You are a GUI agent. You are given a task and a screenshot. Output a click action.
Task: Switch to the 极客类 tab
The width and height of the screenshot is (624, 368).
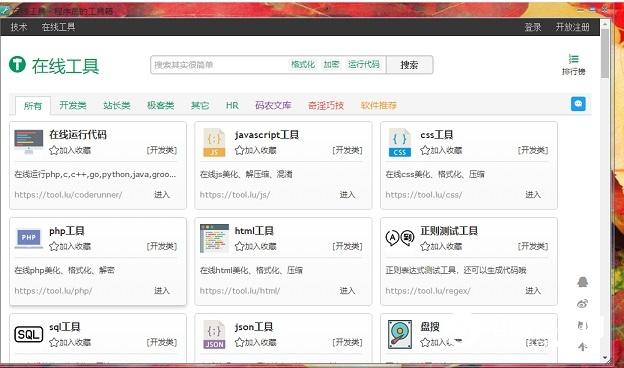point(160,105)
